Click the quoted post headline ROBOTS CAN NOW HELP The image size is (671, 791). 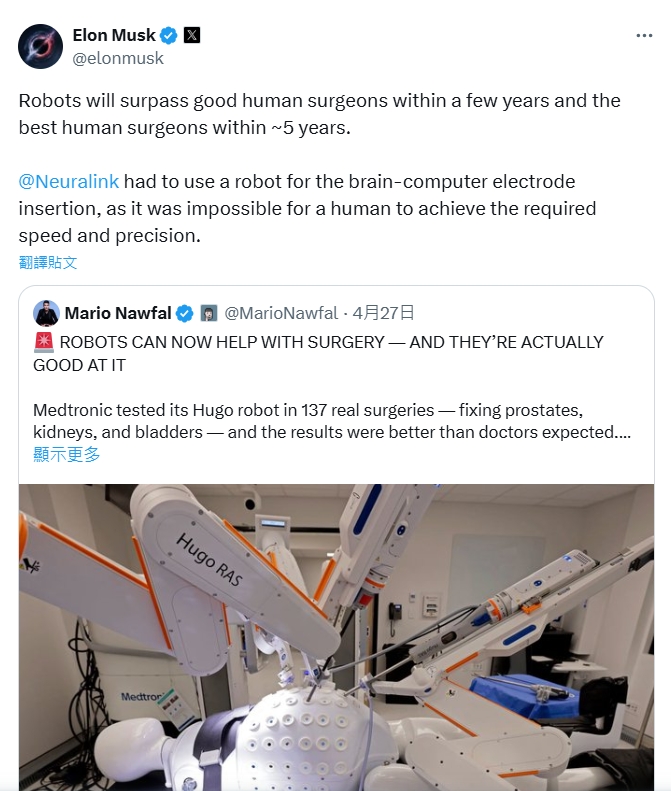click(x=318, y=354)
